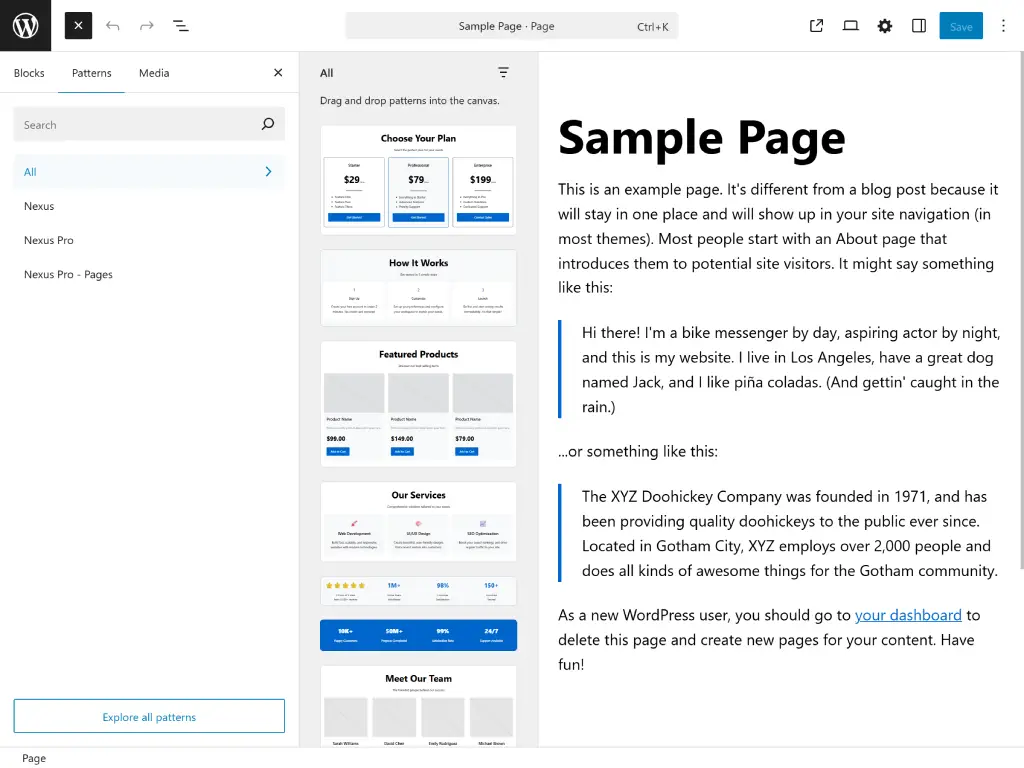Click the Undo arrow icon

113,26
